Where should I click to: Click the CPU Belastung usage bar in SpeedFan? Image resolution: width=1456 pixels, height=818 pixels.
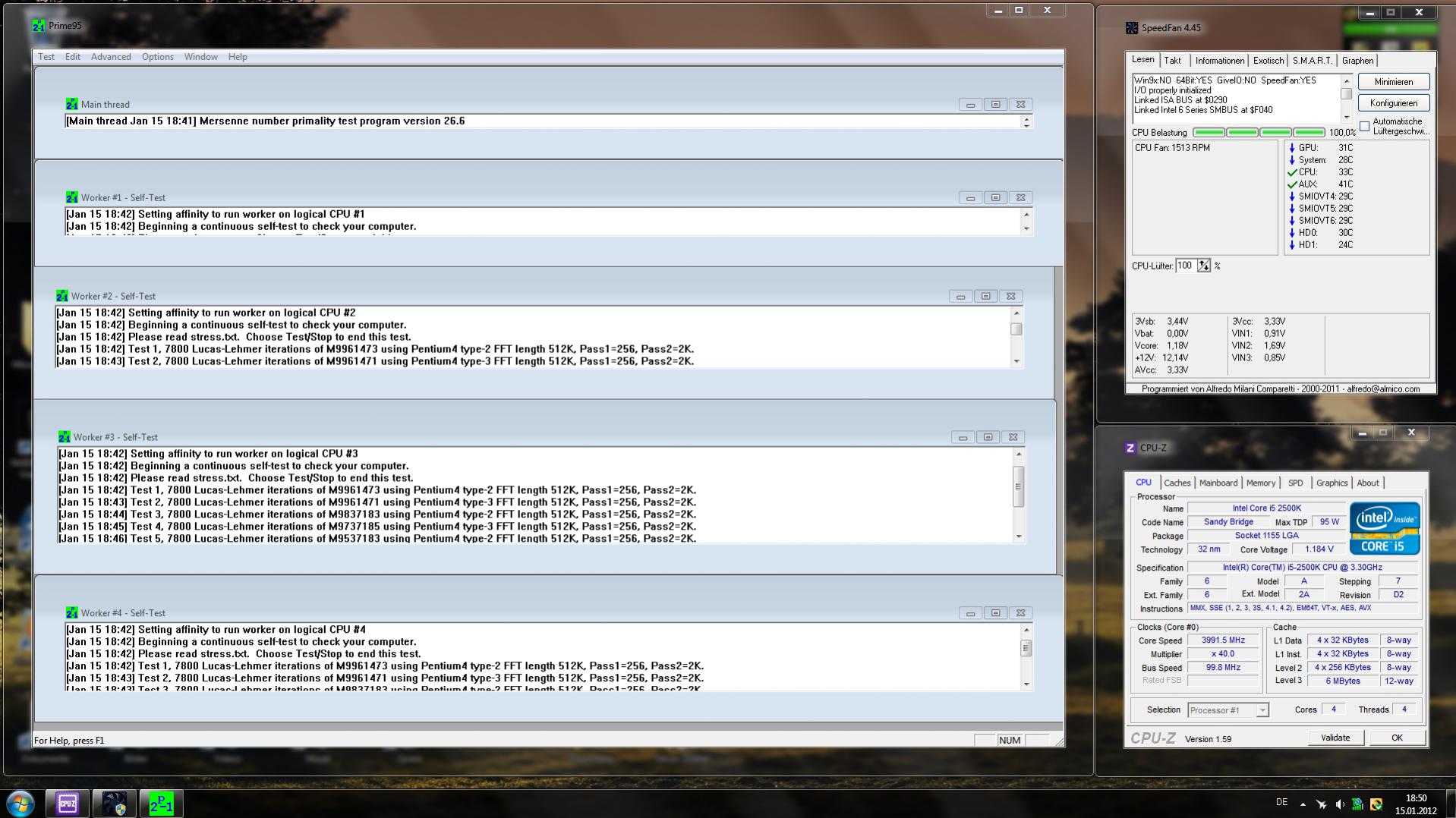(x=1259, y=133)
